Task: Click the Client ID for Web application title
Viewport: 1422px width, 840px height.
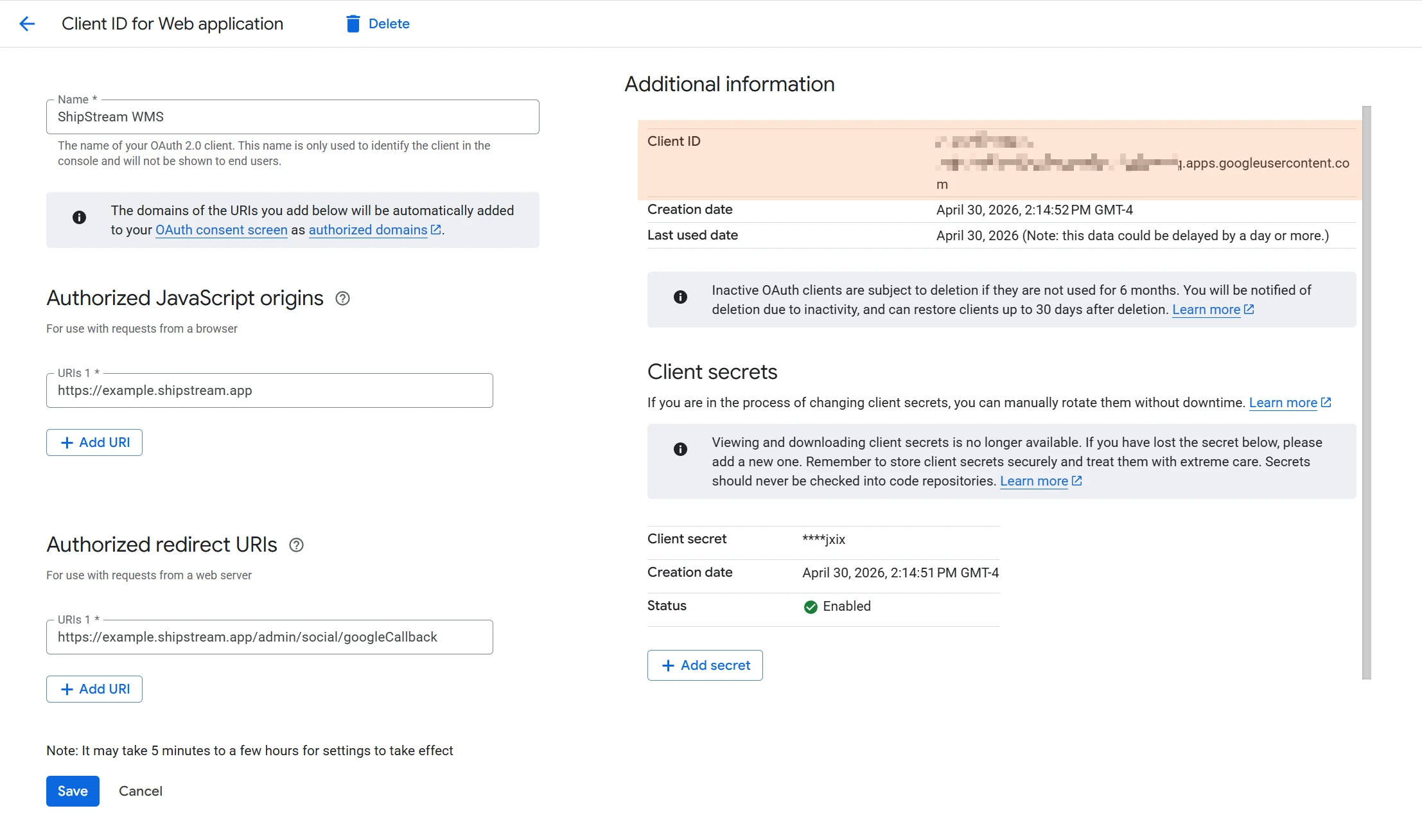Action: [172, 24]
